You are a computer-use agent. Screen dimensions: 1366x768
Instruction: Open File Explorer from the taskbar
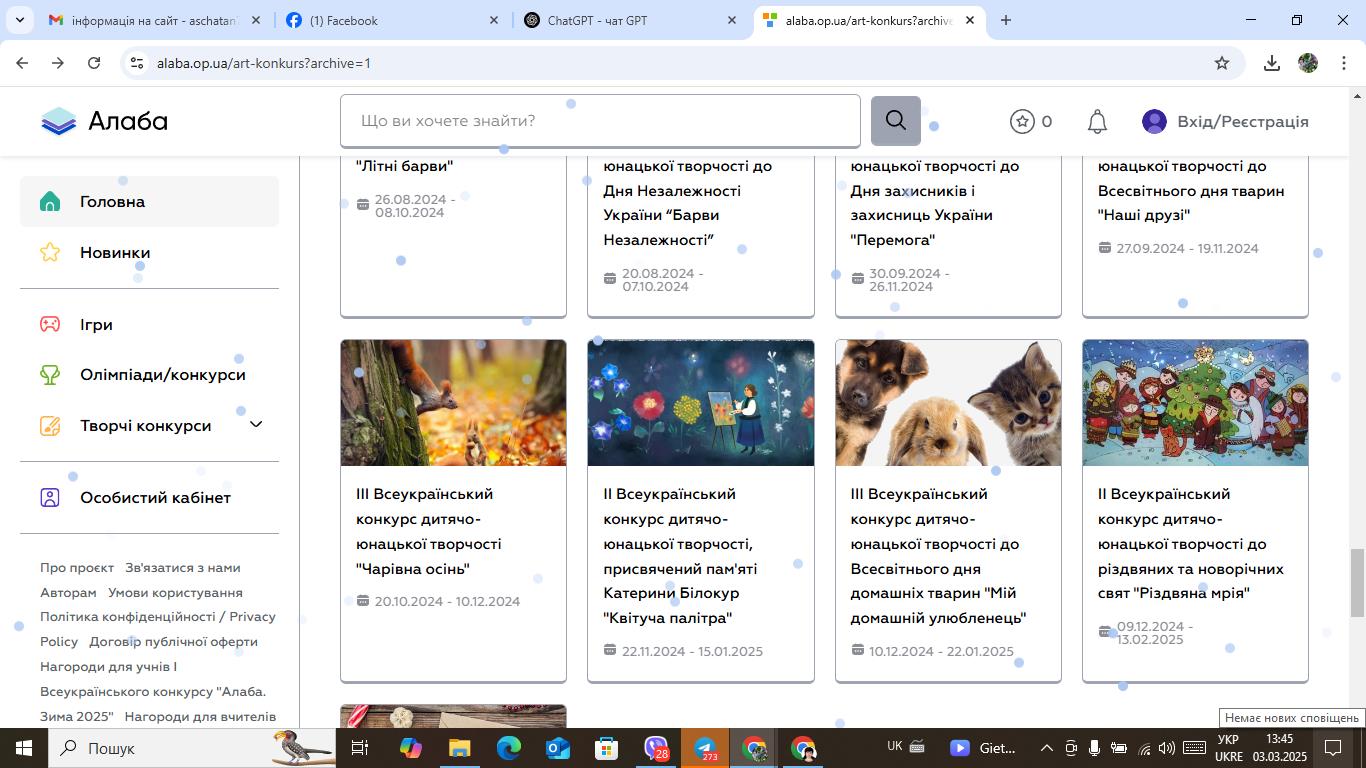click(x=459, y=748)
